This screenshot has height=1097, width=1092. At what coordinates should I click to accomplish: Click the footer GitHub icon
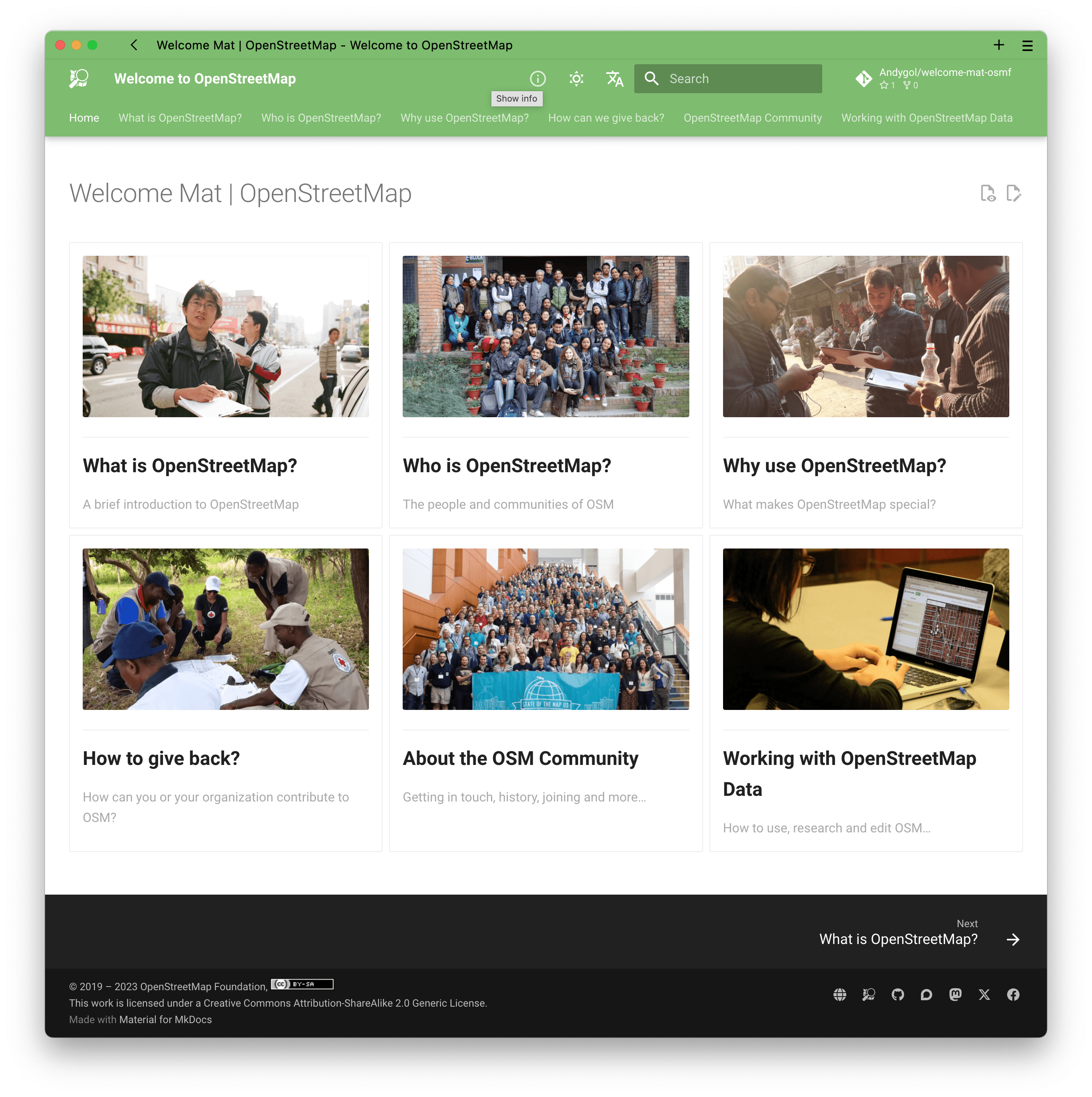(x=897, y=994)
